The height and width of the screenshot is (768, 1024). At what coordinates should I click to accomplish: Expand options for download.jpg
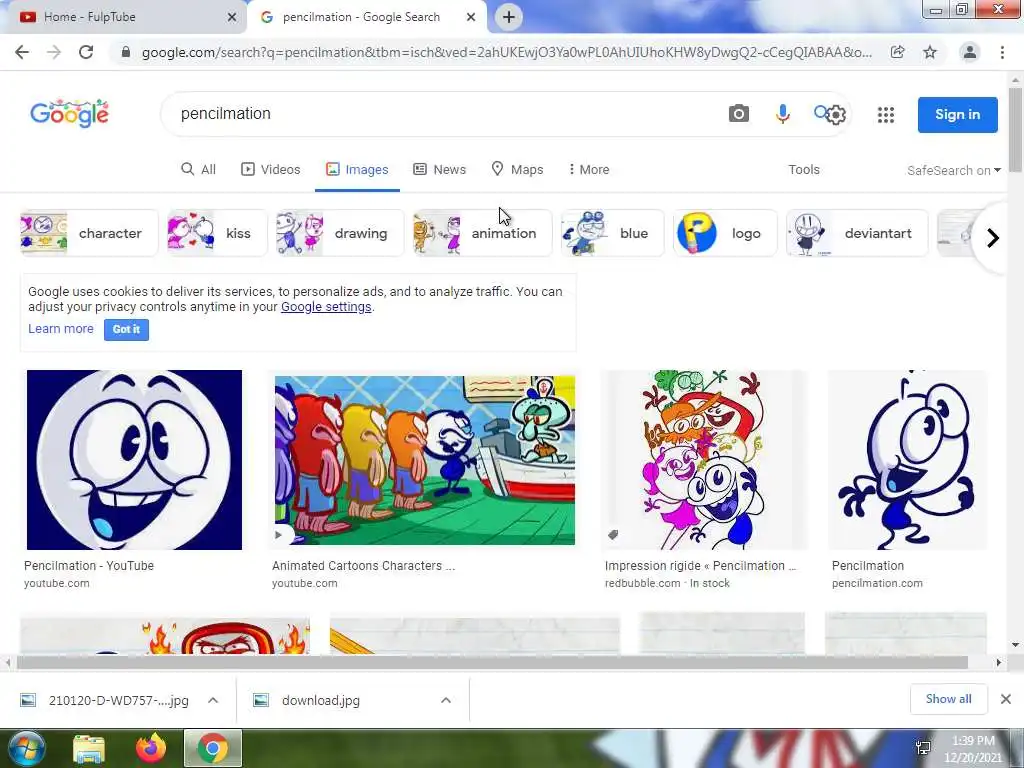pos(446,700)
